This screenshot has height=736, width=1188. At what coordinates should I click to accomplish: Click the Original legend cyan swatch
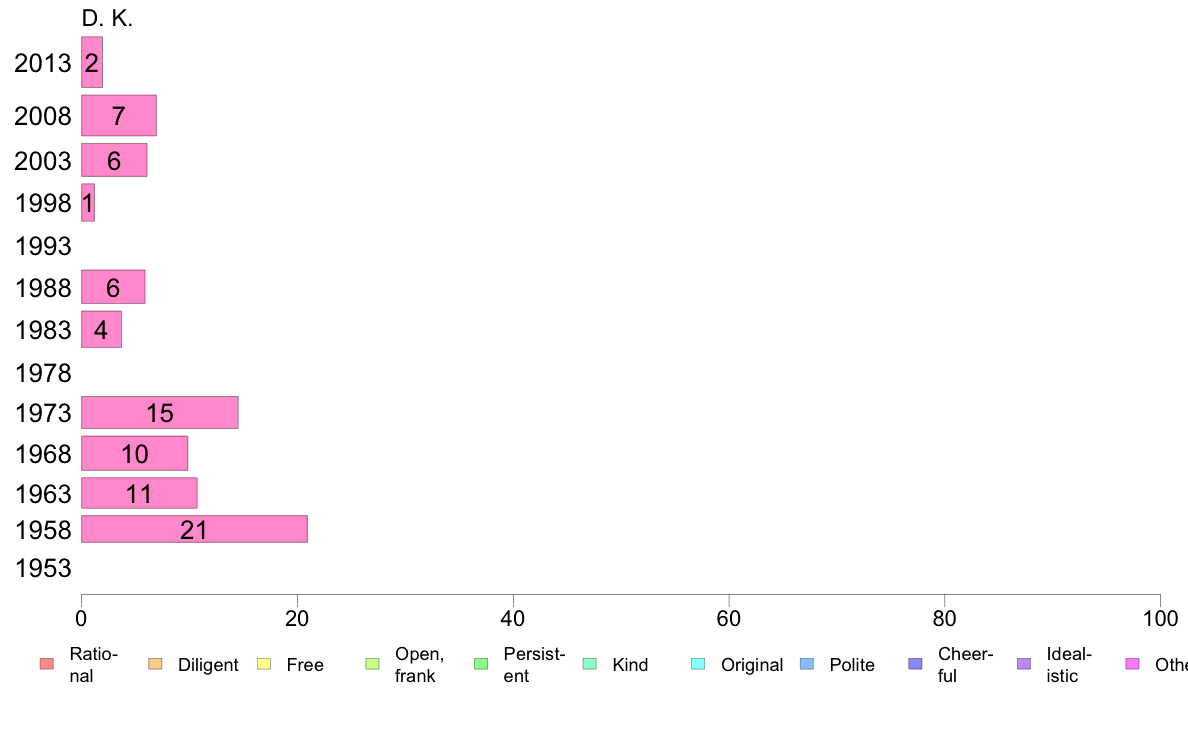pos(698,664)
